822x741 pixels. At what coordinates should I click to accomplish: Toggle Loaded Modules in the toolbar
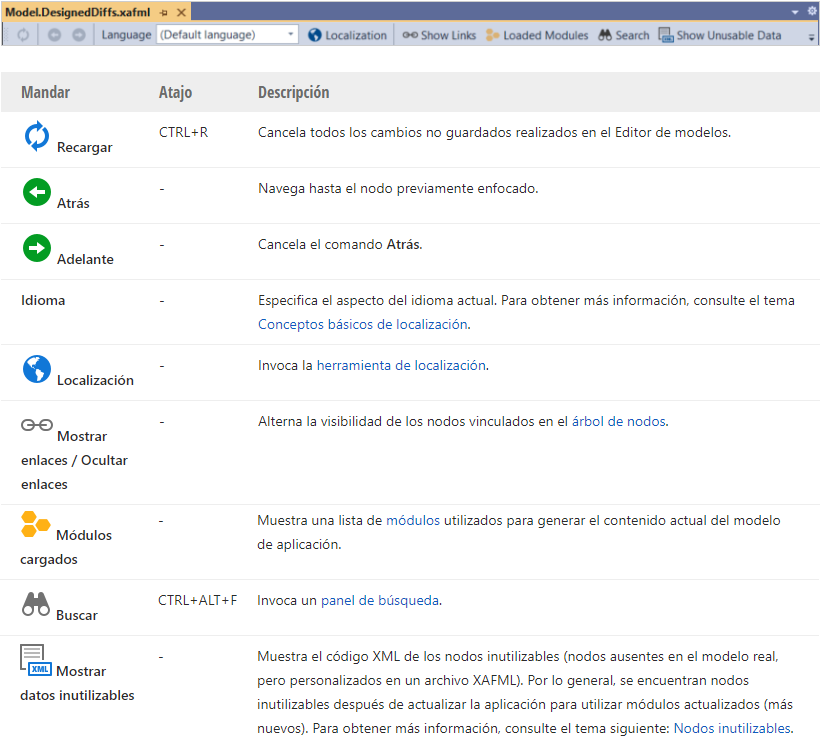(x=539, y=34)
